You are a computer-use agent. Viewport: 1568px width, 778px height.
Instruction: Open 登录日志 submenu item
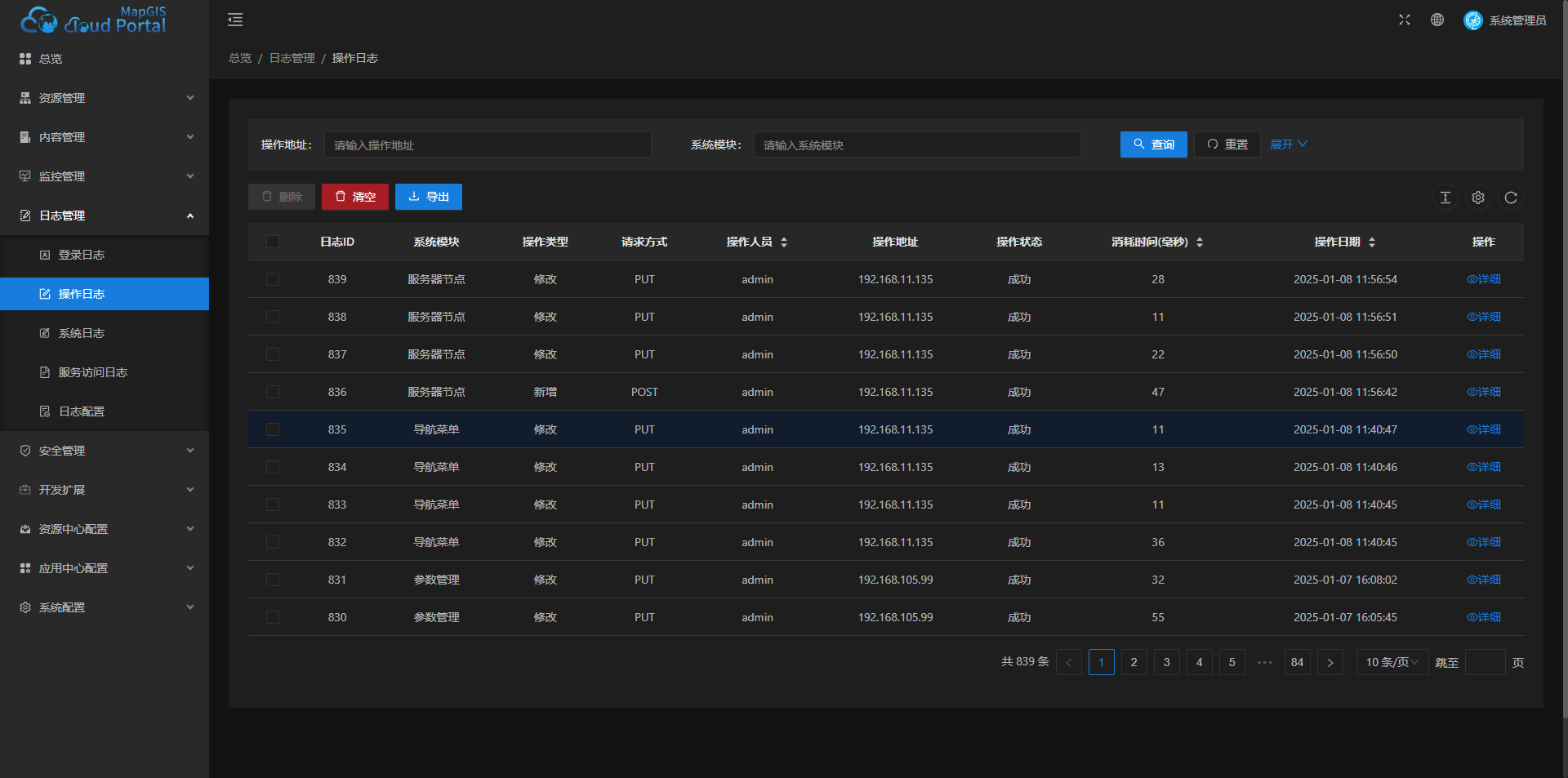pyautogui.click(x=105, y=255)
